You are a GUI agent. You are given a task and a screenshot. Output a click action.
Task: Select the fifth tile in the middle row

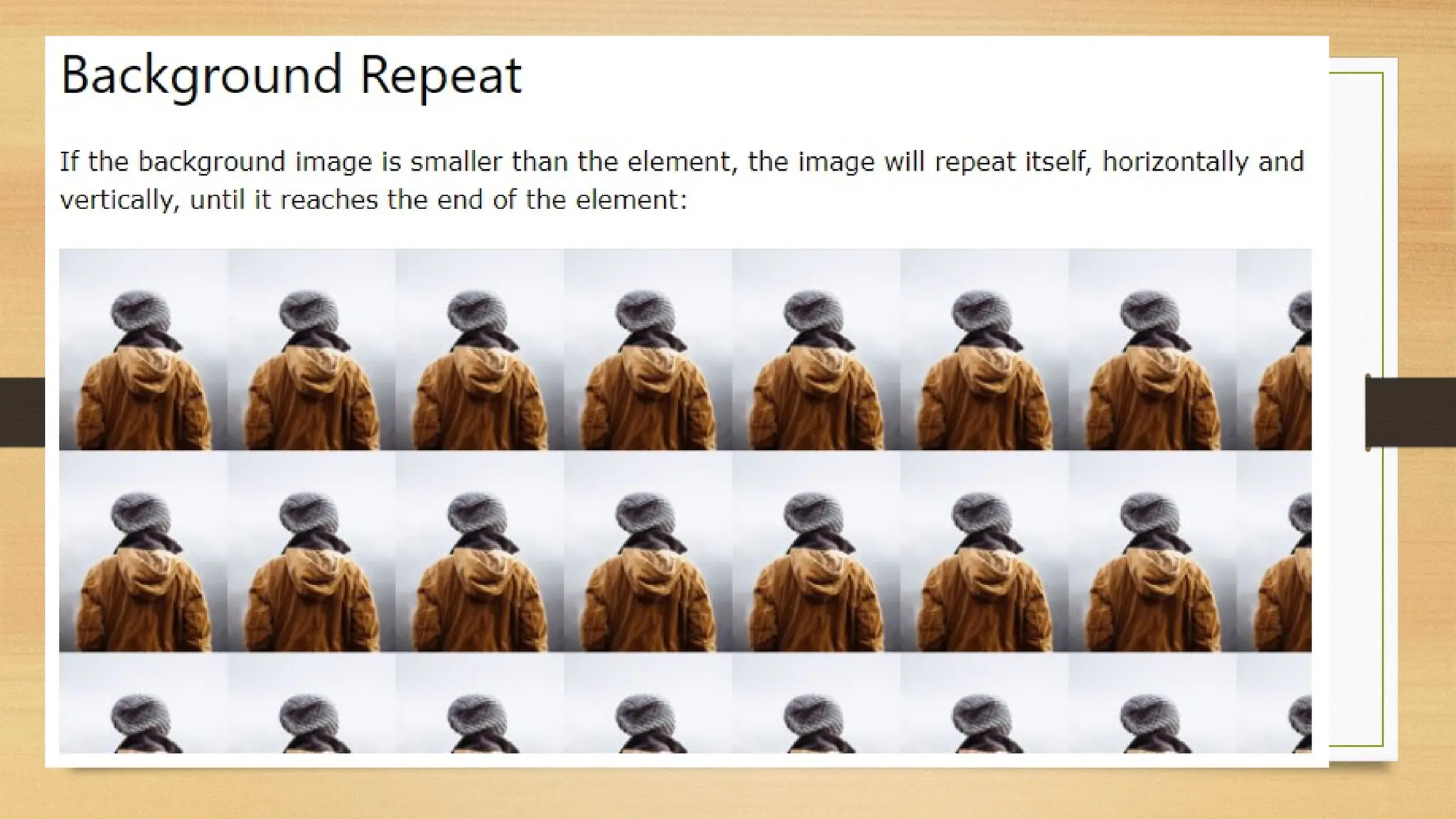817,551
